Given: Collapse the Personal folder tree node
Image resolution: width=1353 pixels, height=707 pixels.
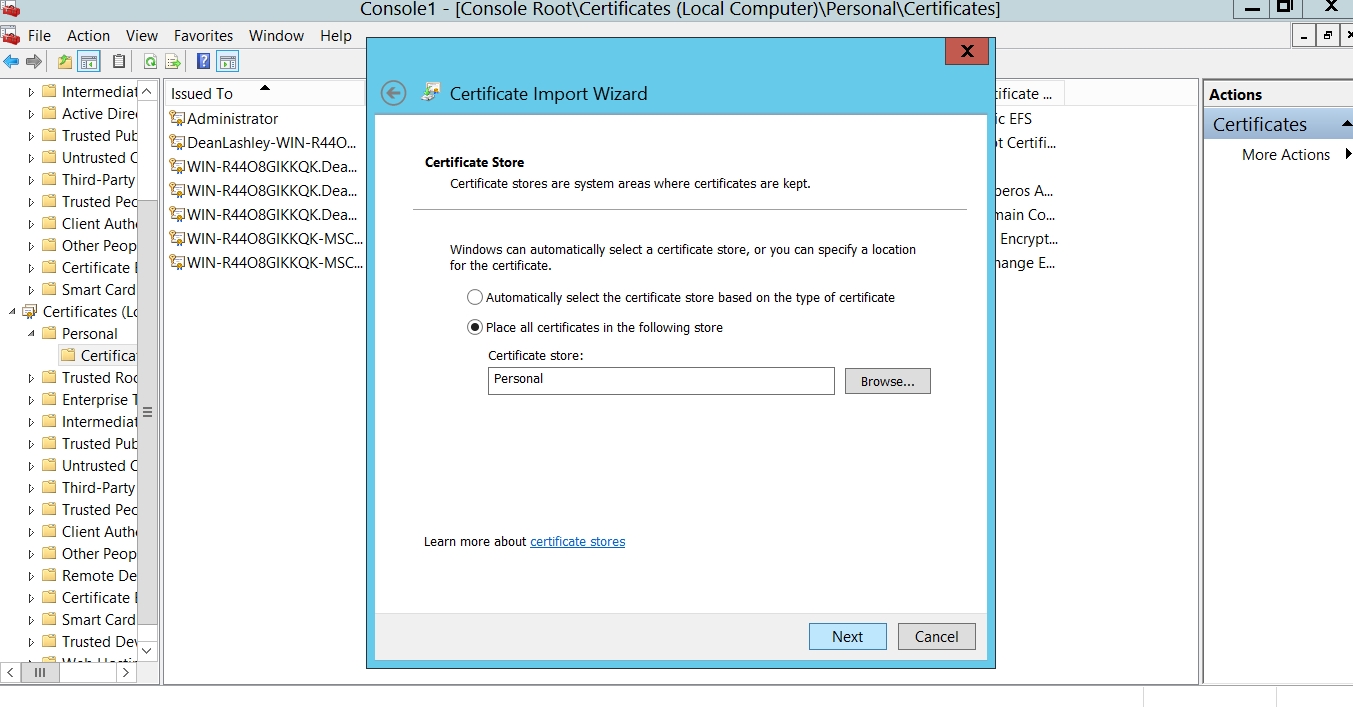Looking at the screenshot, I should 31,334.
